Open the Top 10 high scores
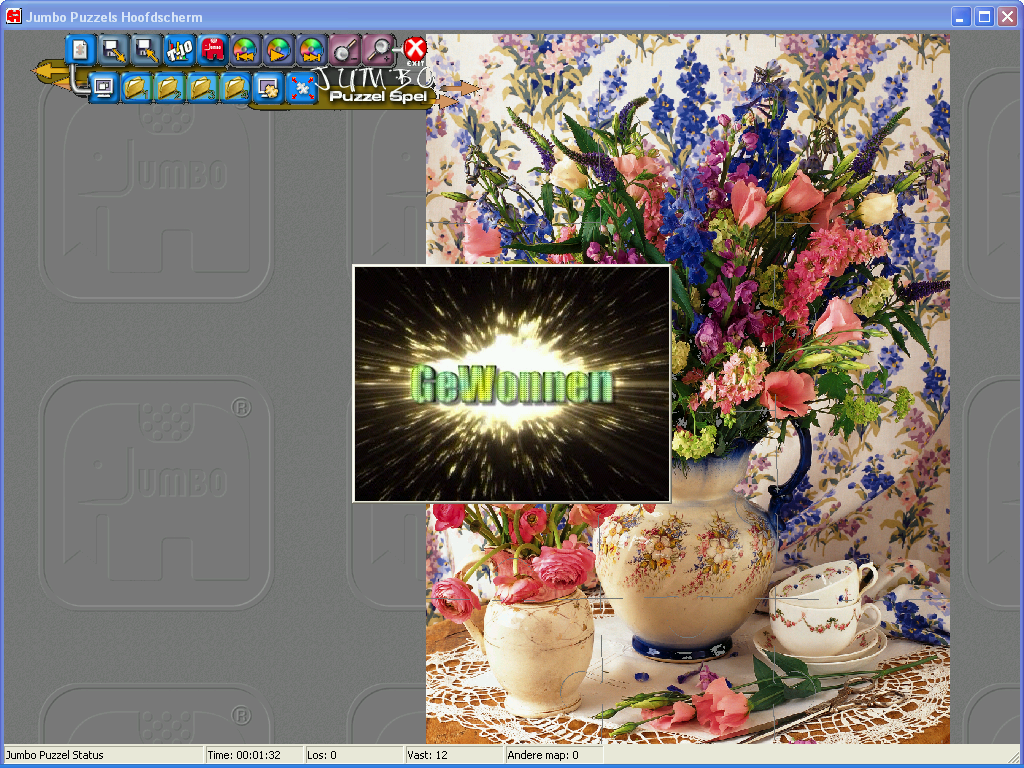This screenshot has width=1024, height=768. tap(179, 50)
